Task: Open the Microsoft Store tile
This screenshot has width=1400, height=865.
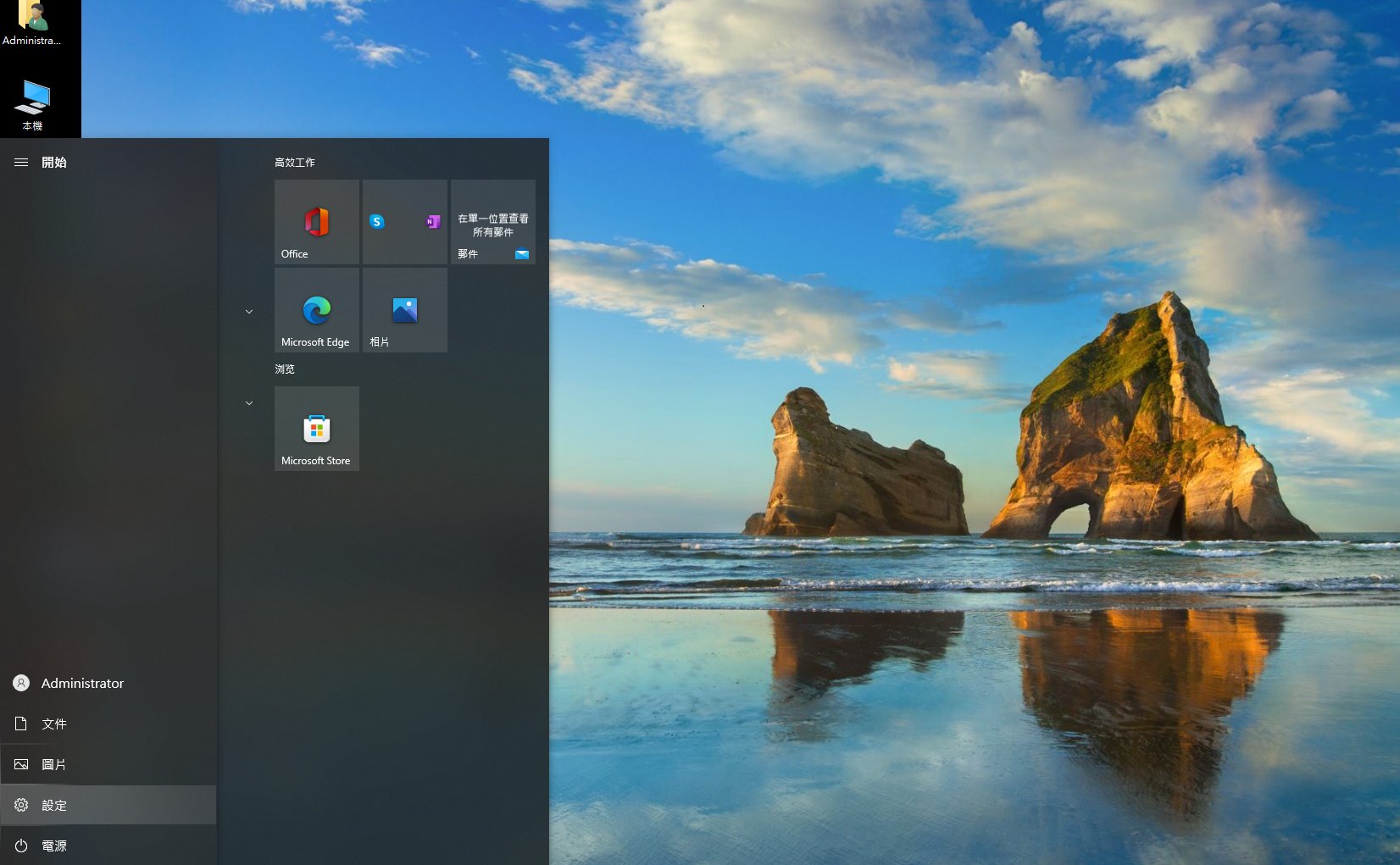Action: [x=316, y=429]
